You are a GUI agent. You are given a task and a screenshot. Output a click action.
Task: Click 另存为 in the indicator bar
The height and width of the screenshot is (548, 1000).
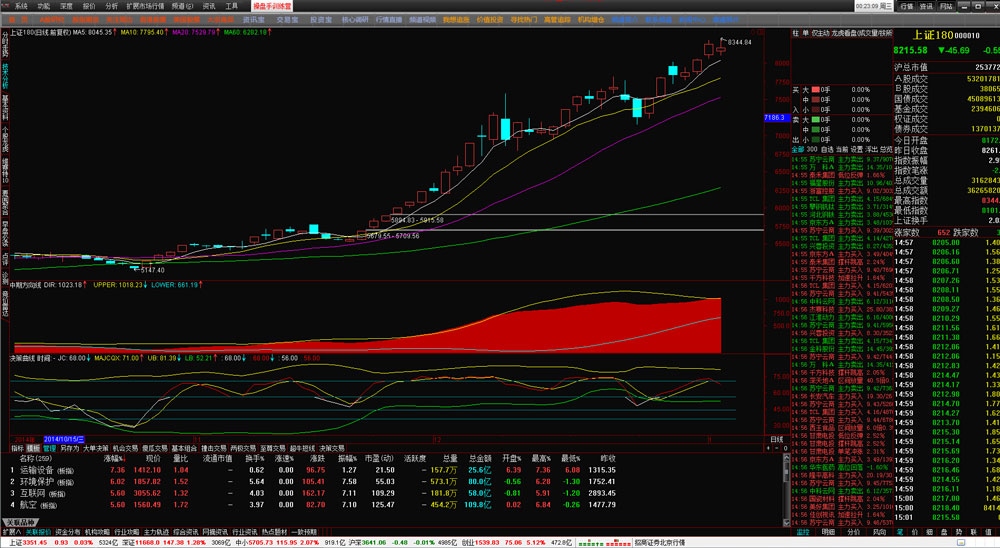(x=70, y=448)
